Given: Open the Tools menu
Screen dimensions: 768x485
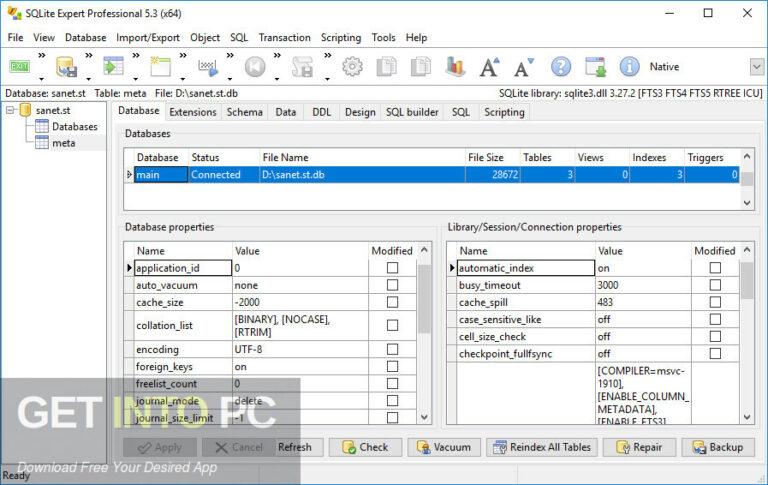Looking at the screenshot, I should pyautogui.click(x=384, y=38).
